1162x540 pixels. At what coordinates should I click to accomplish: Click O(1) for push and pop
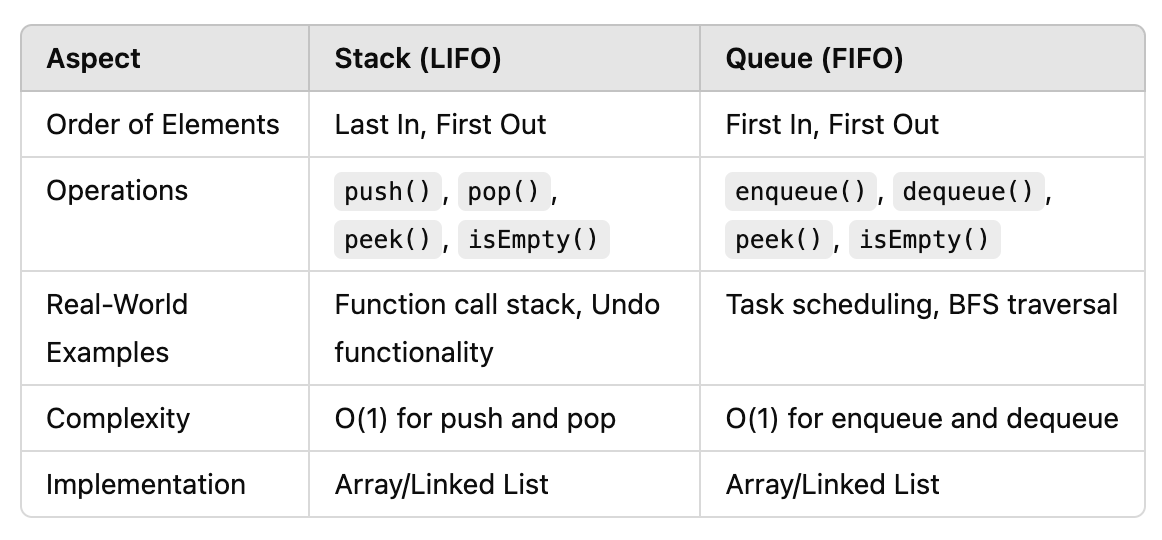[475, 418]
